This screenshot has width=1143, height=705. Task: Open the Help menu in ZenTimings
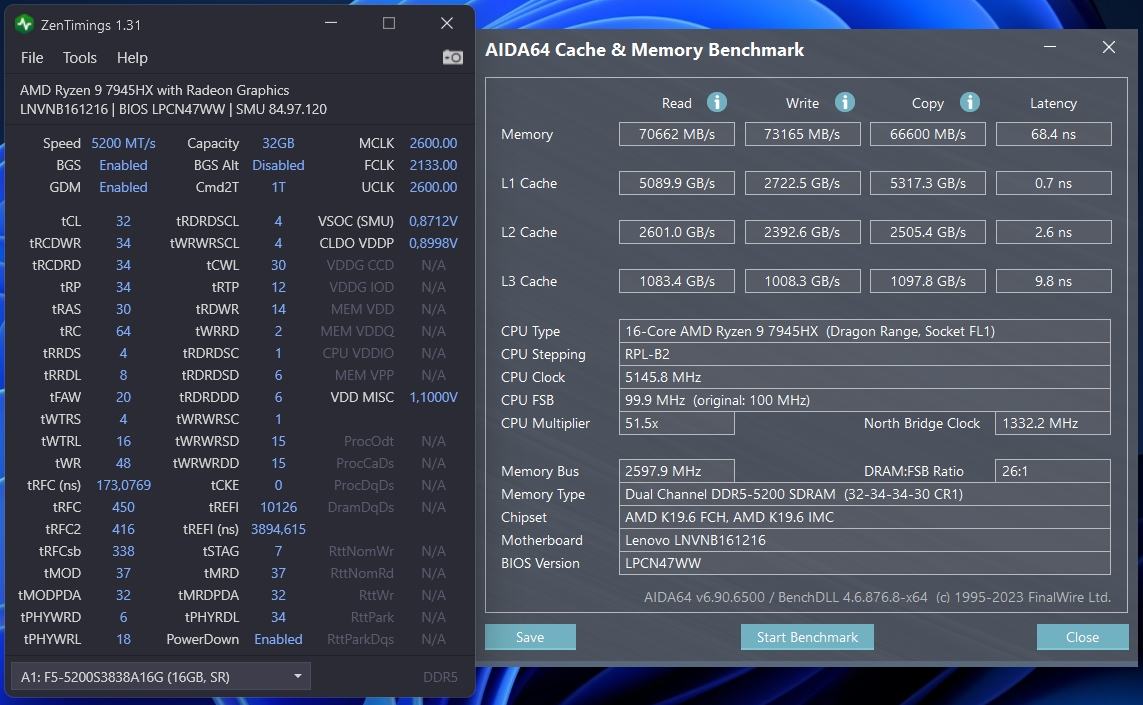(132, 58)
